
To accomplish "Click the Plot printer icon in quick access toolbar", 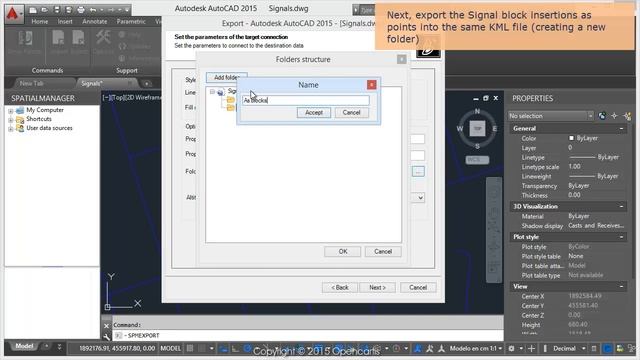I will click(x=81, y=10).
